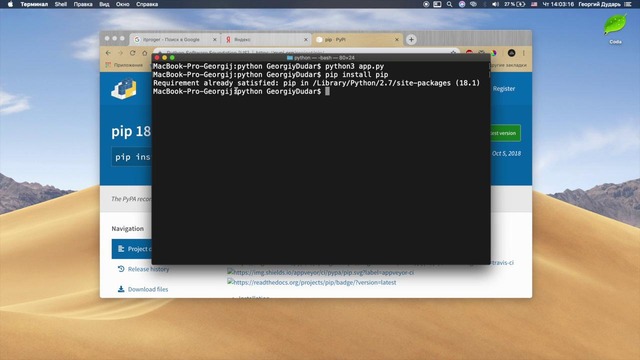This screenshot has height=360, width=640.
Task: Reload the browser page
Action: 133,53
